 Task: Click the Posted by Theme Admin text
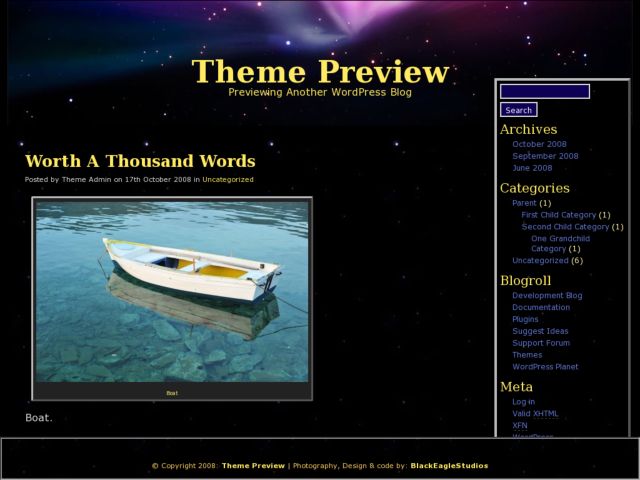point(68,180)
